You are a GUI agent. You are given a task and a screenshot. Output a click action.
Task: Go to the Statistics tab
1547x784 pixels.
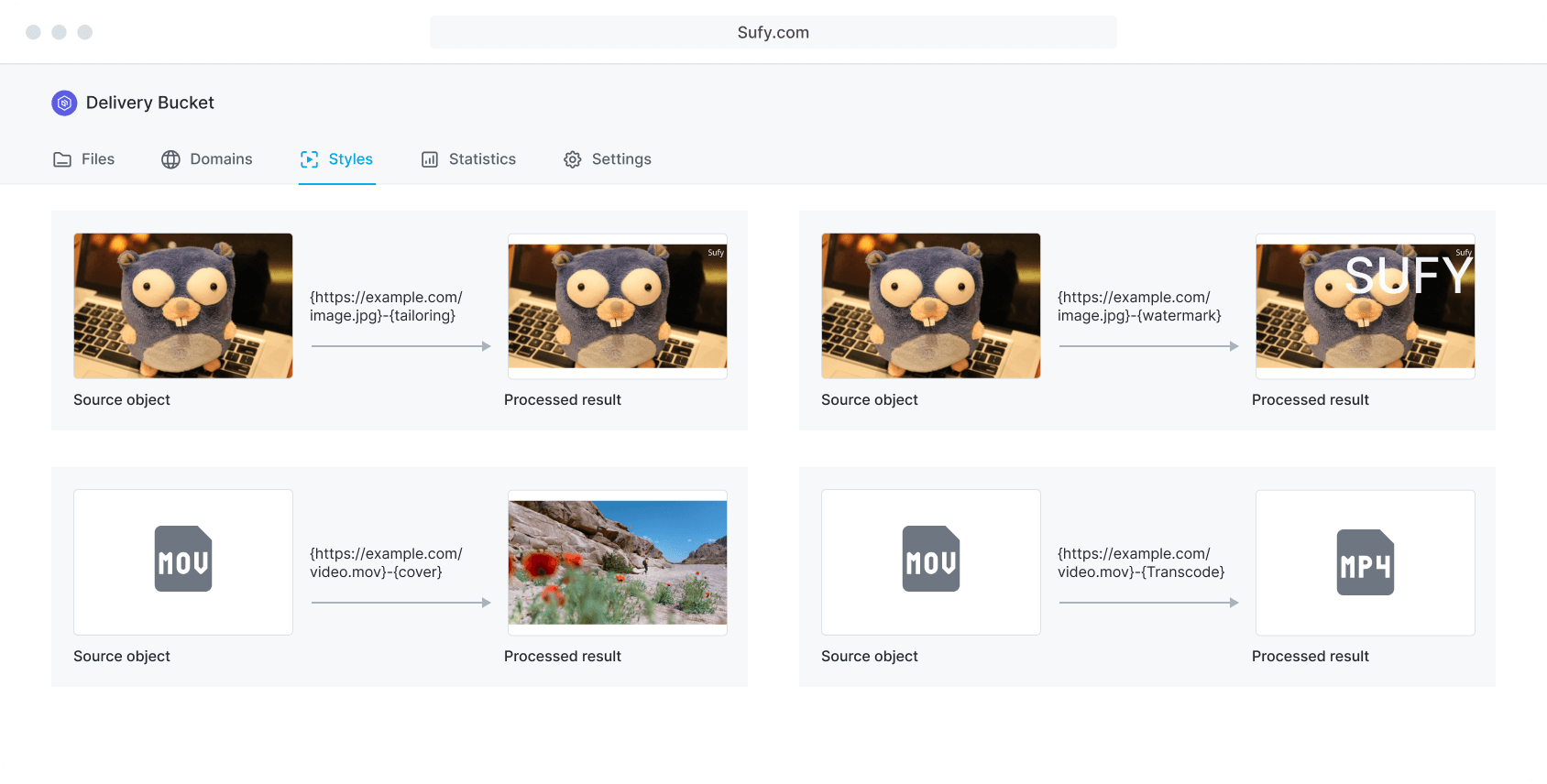[x=468, y=159]
